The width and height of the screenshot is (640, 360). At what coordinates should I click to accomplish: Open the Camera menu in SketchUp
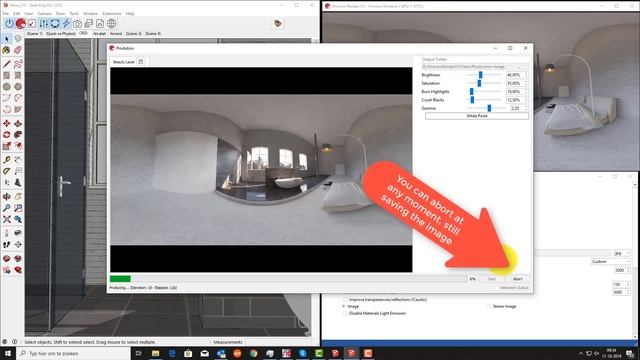click(44, 13)
